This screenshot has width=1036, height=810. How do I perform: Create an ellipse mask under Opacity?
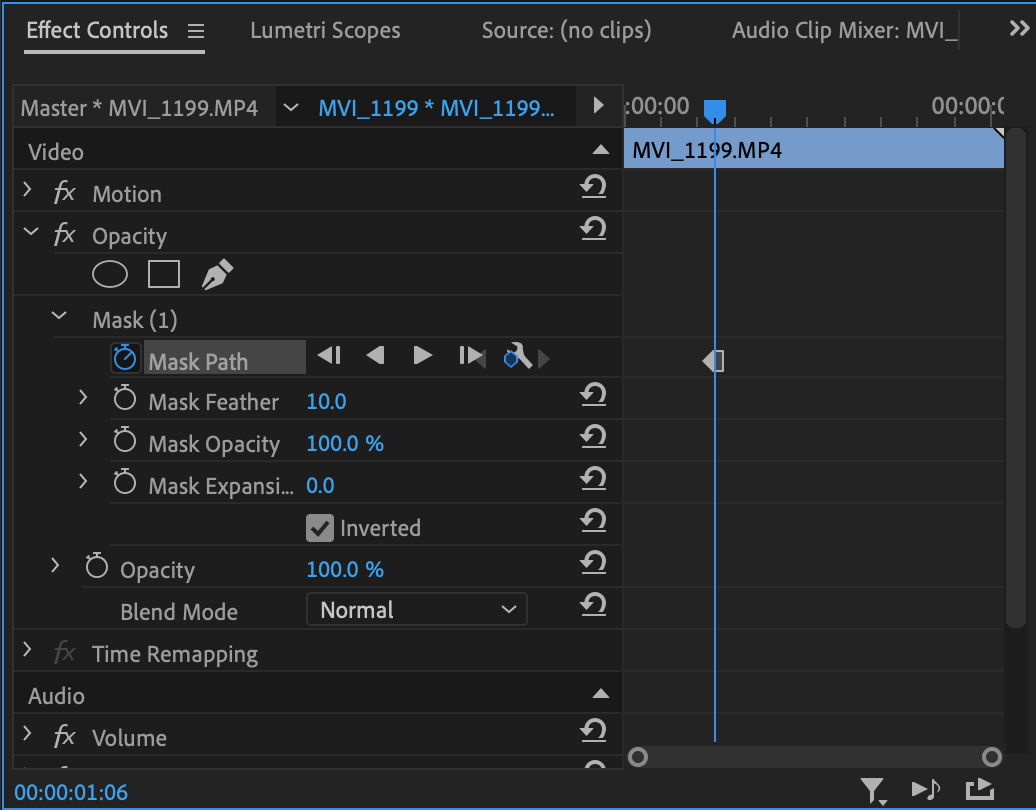(110, 274)
